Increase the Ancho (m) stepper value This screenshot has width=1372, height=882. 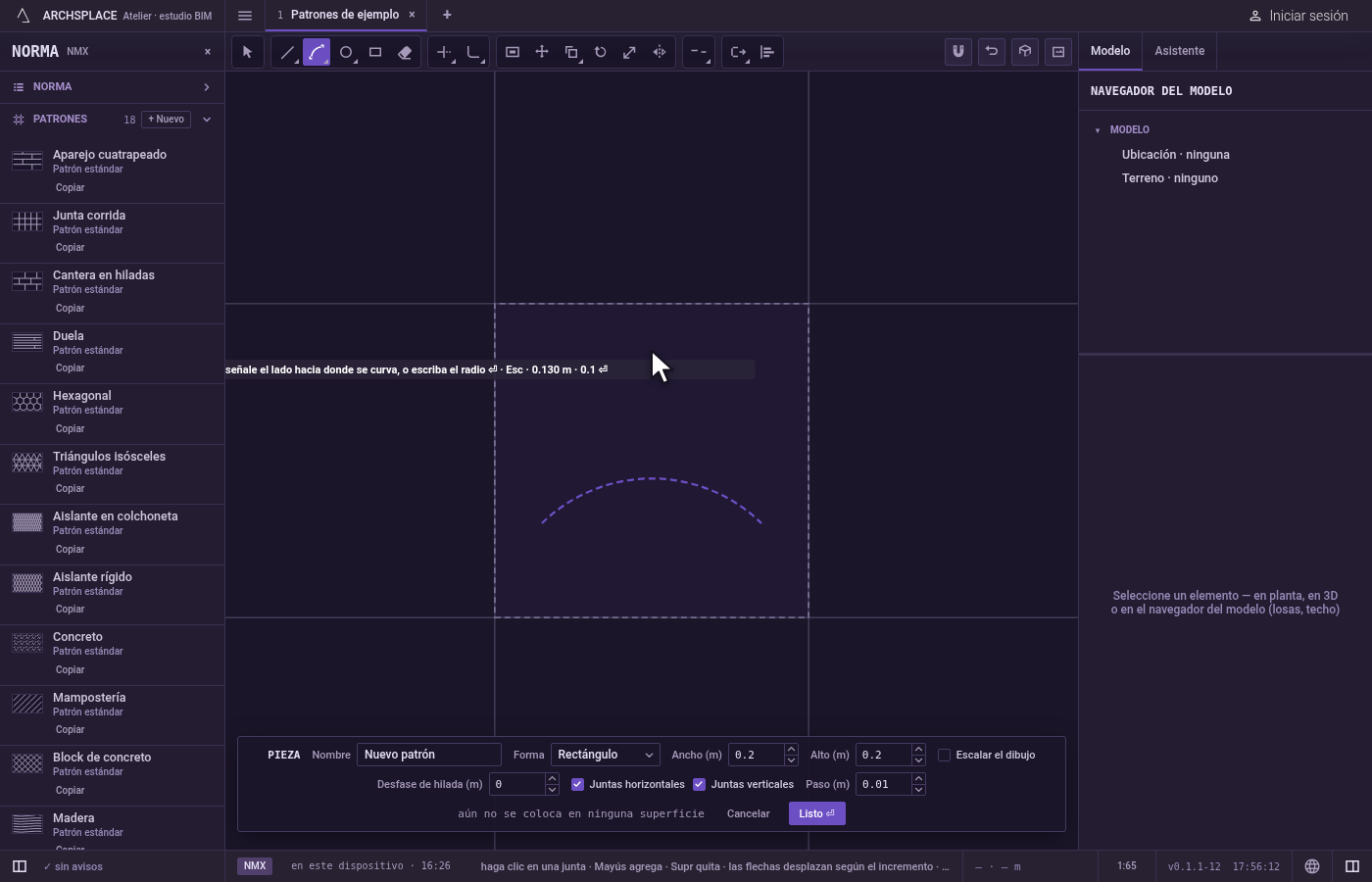tap(791, 749)
